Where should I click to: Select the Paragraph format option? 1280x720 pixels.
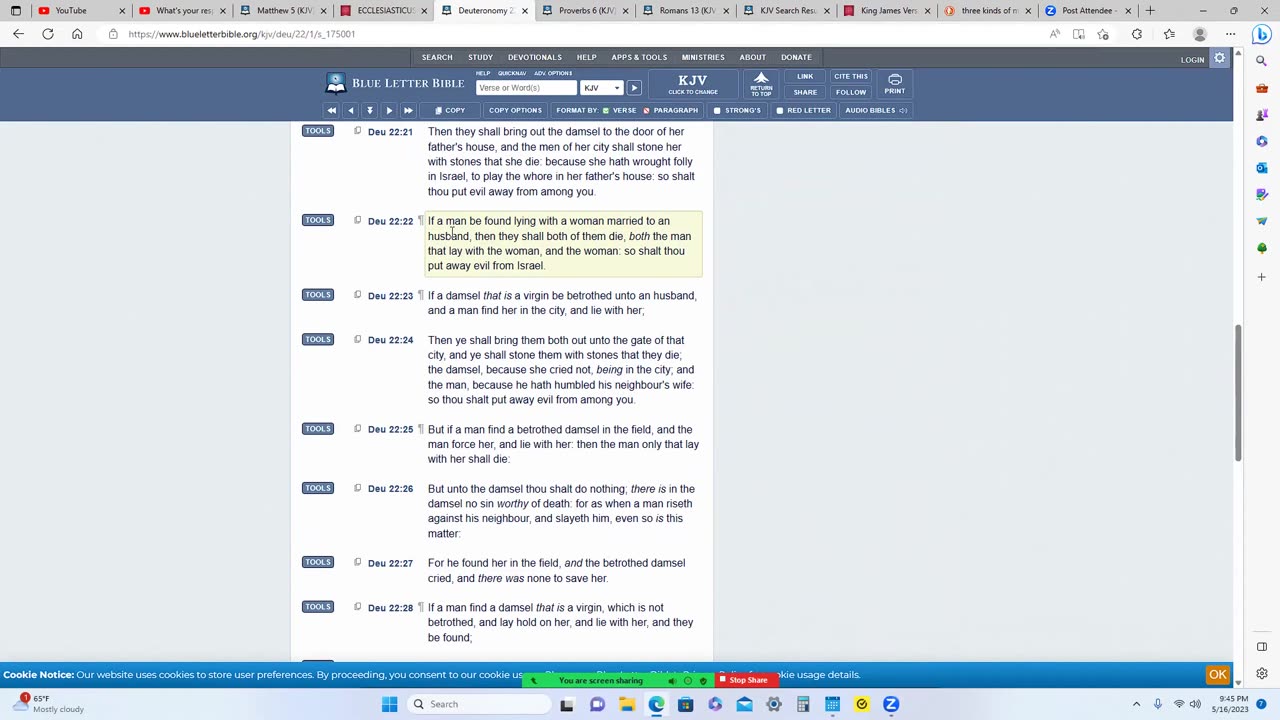click(x=670, y=110)
